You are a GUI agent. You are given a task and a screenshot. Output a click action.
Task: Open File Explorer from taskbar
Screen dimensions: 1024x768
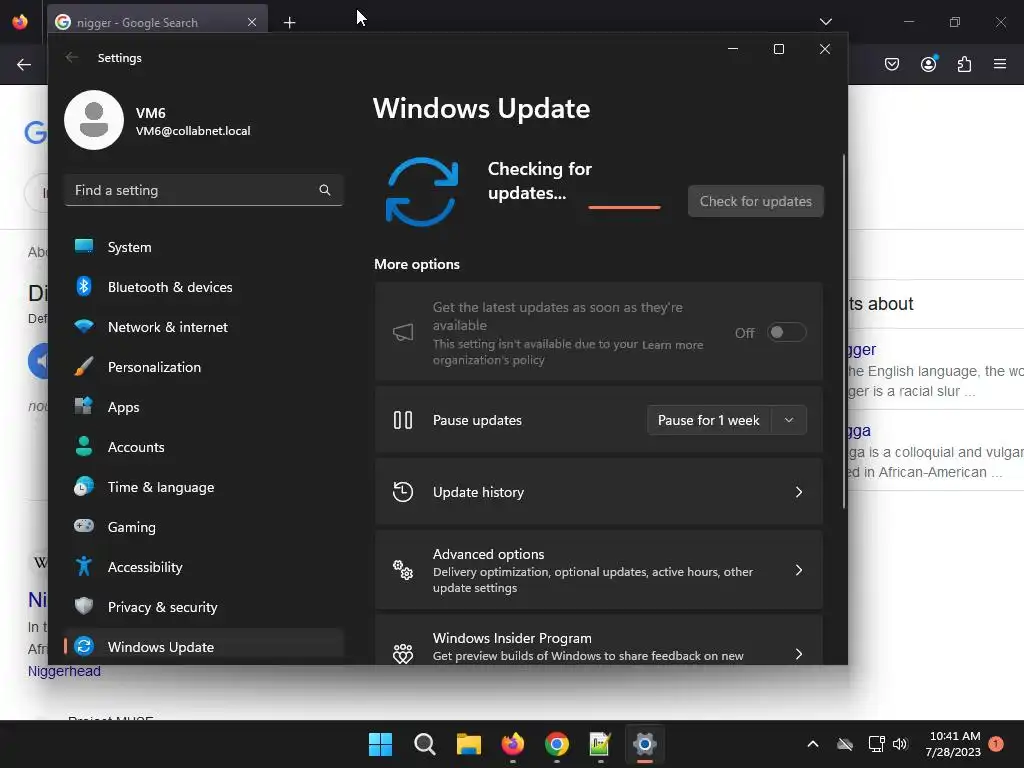(x=468, y=744)
